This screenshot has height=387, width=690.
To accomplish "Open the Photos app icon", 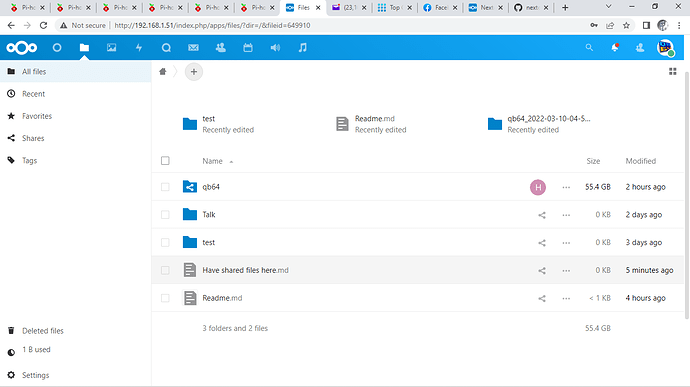I will click(x=111, y=48).
